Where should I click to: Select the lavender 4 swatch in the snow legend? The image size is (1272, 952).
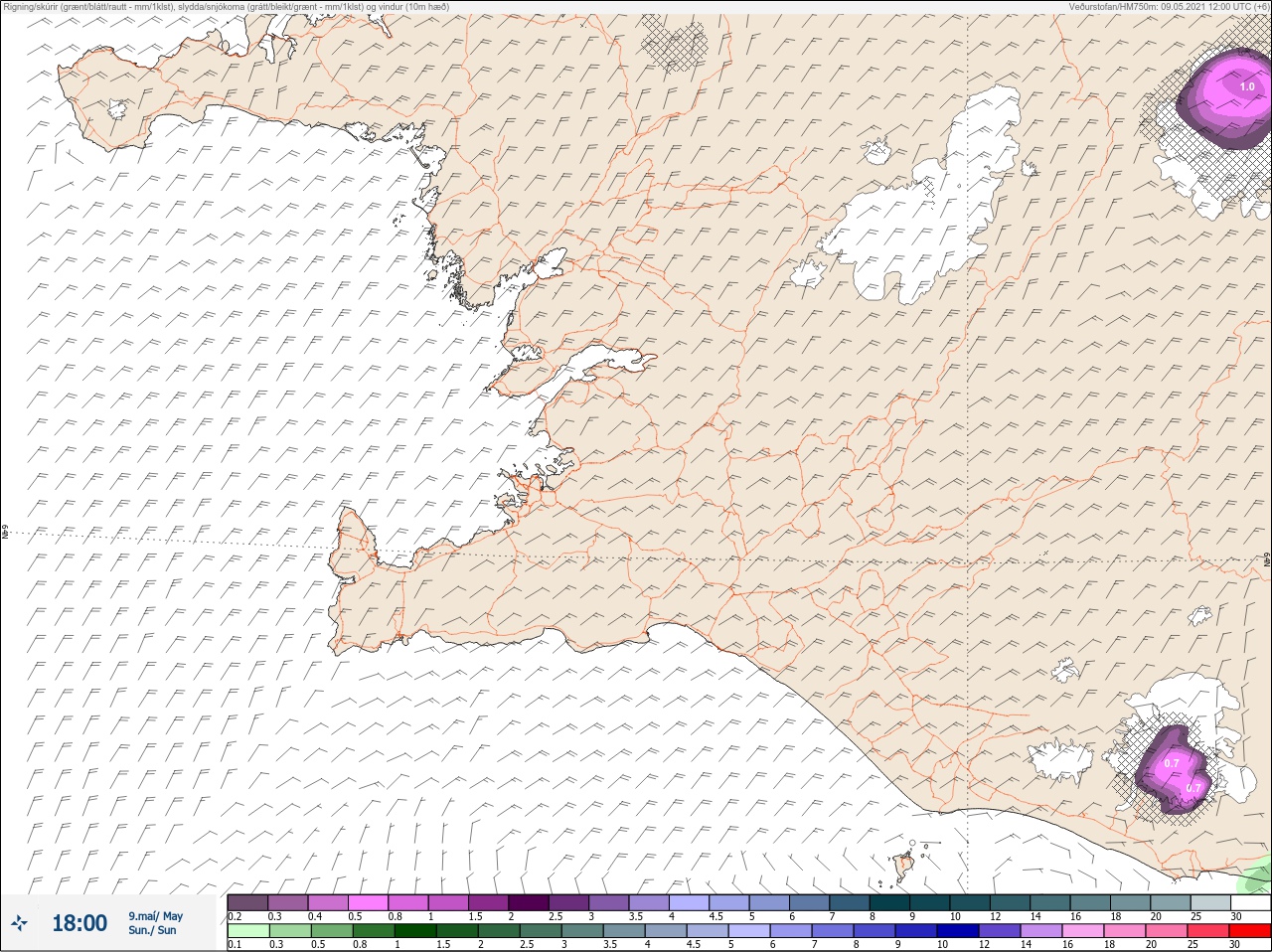[x=690, y=902]
